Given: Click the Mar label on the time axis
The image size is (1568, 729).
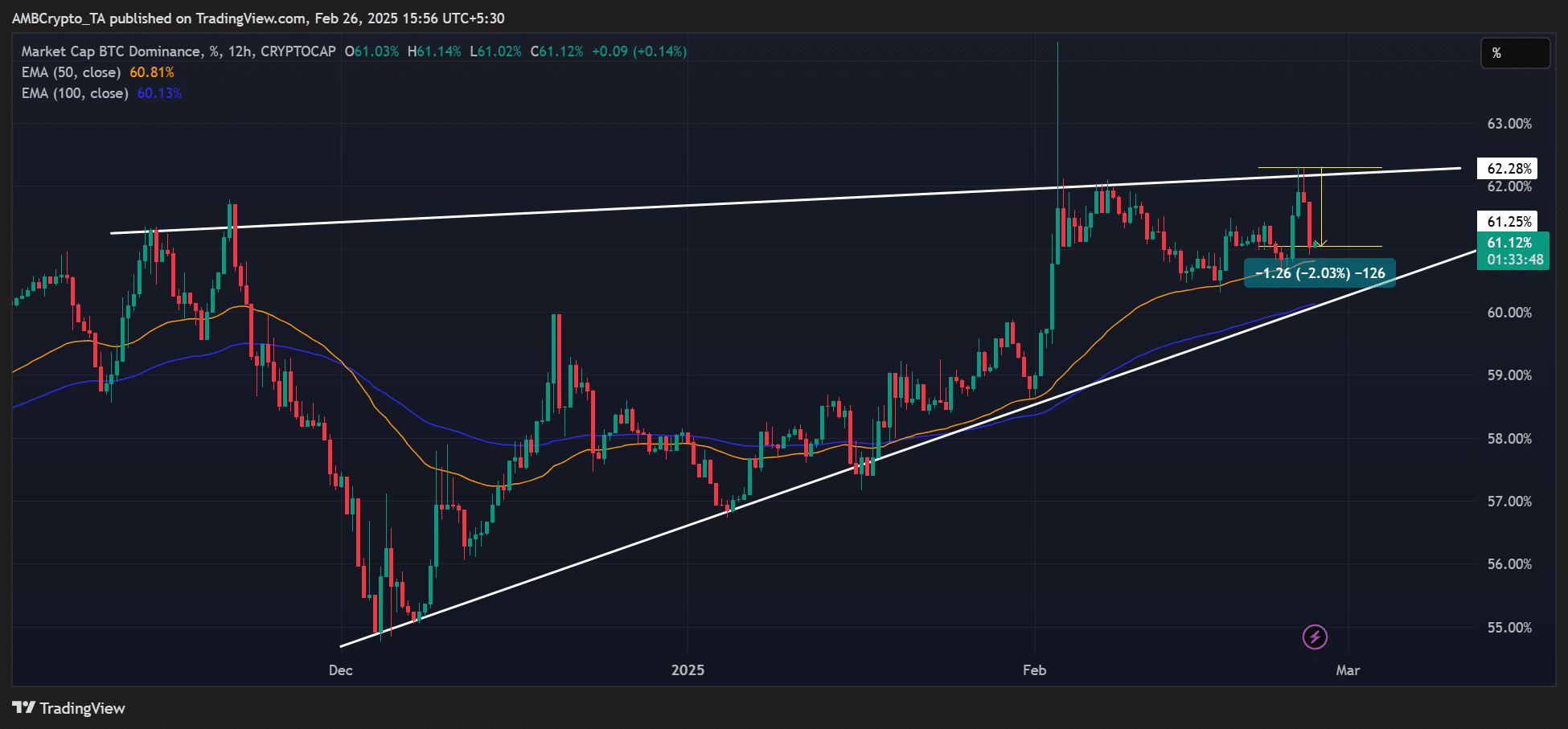Looking at the screenshot, I should pos(1348,670).
